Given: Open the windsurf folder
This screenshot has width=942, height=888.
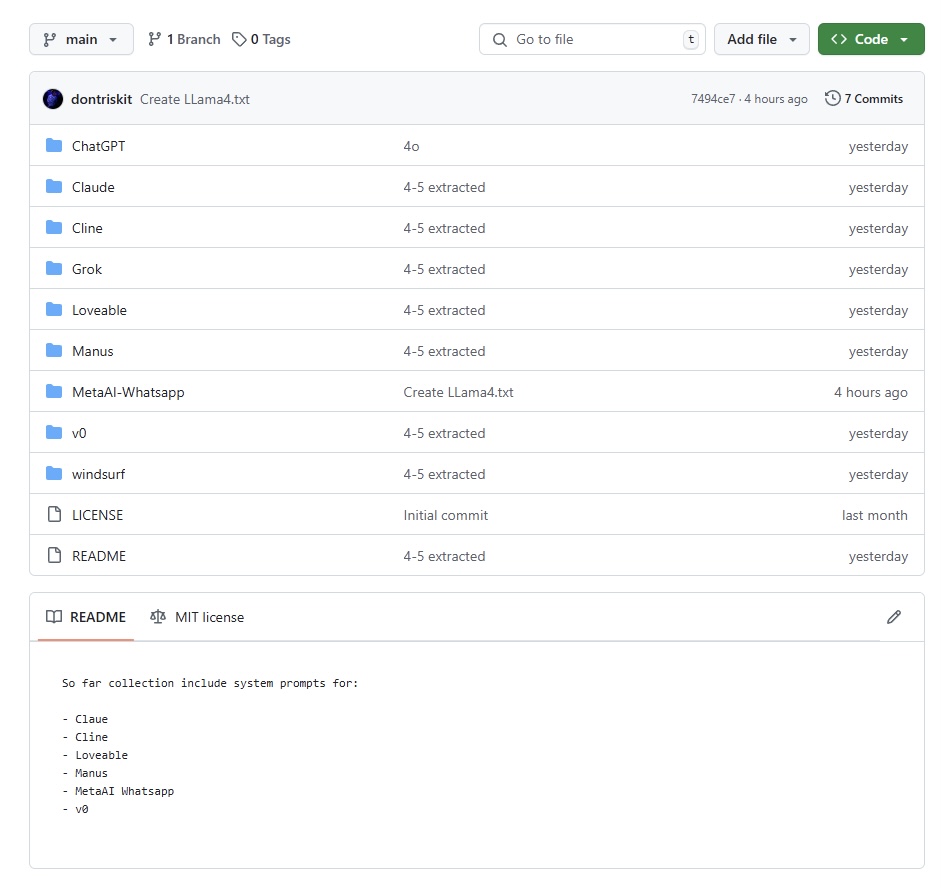Looking at the screenshot, I should click(99, 474).
